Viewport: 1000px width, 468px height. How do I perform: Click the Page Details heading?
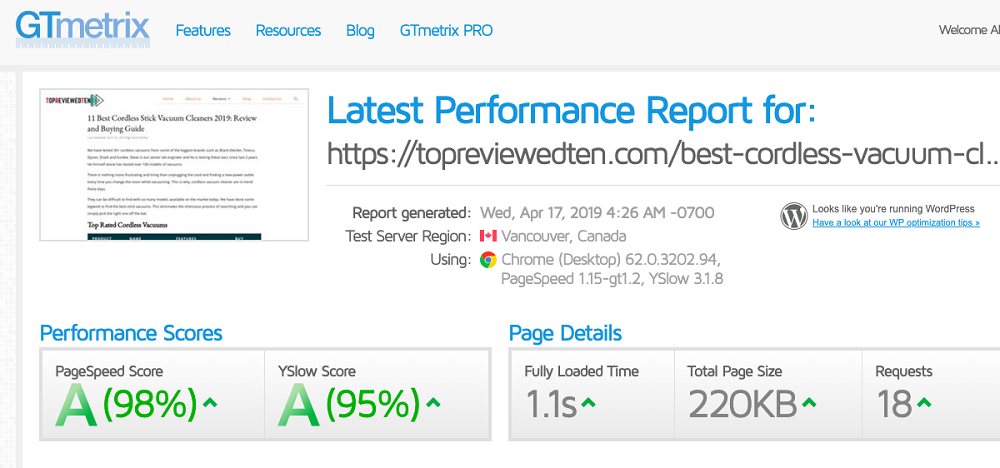coord(565,333)
